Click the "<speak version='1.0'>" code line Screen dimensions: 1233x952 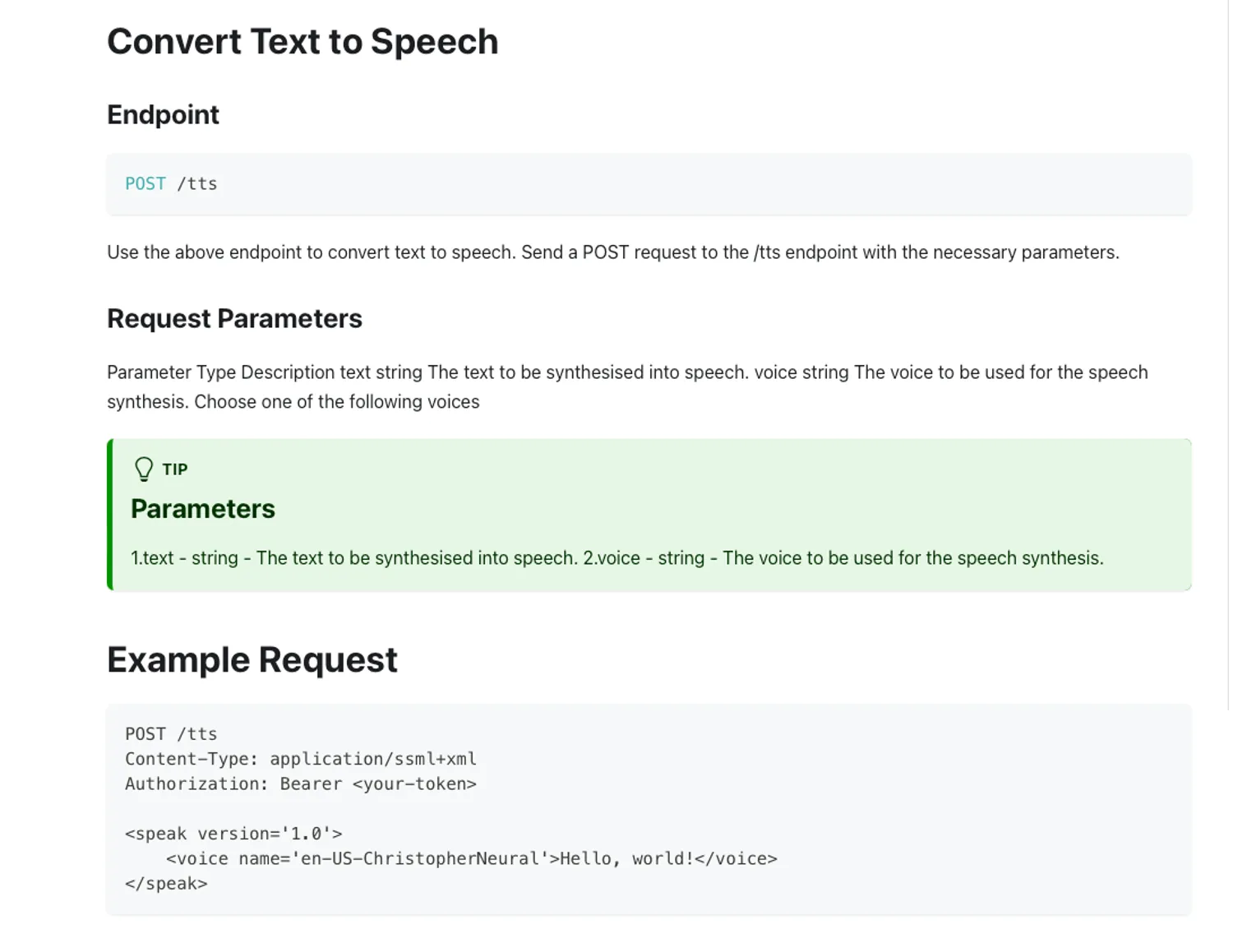(233, 834)
